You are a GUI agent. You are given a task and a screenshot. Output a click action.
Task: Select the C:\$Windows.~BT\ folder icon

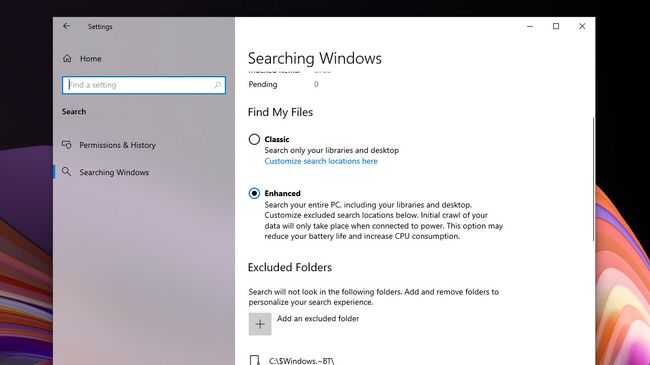255,360
